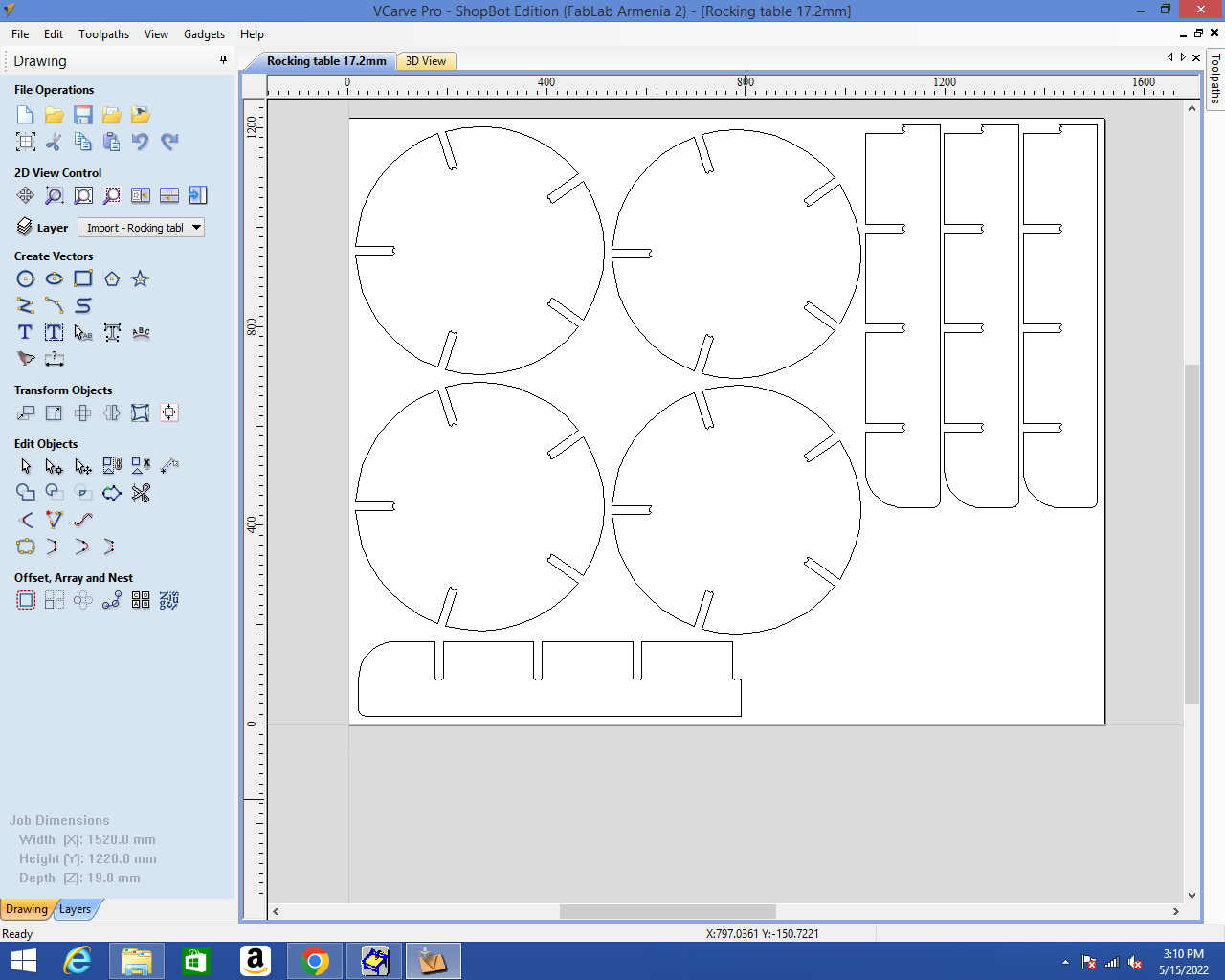Screen dimensions: 1225x980
Task: Click the vertical scrollbar thumb
Action: coord(1192,534)
